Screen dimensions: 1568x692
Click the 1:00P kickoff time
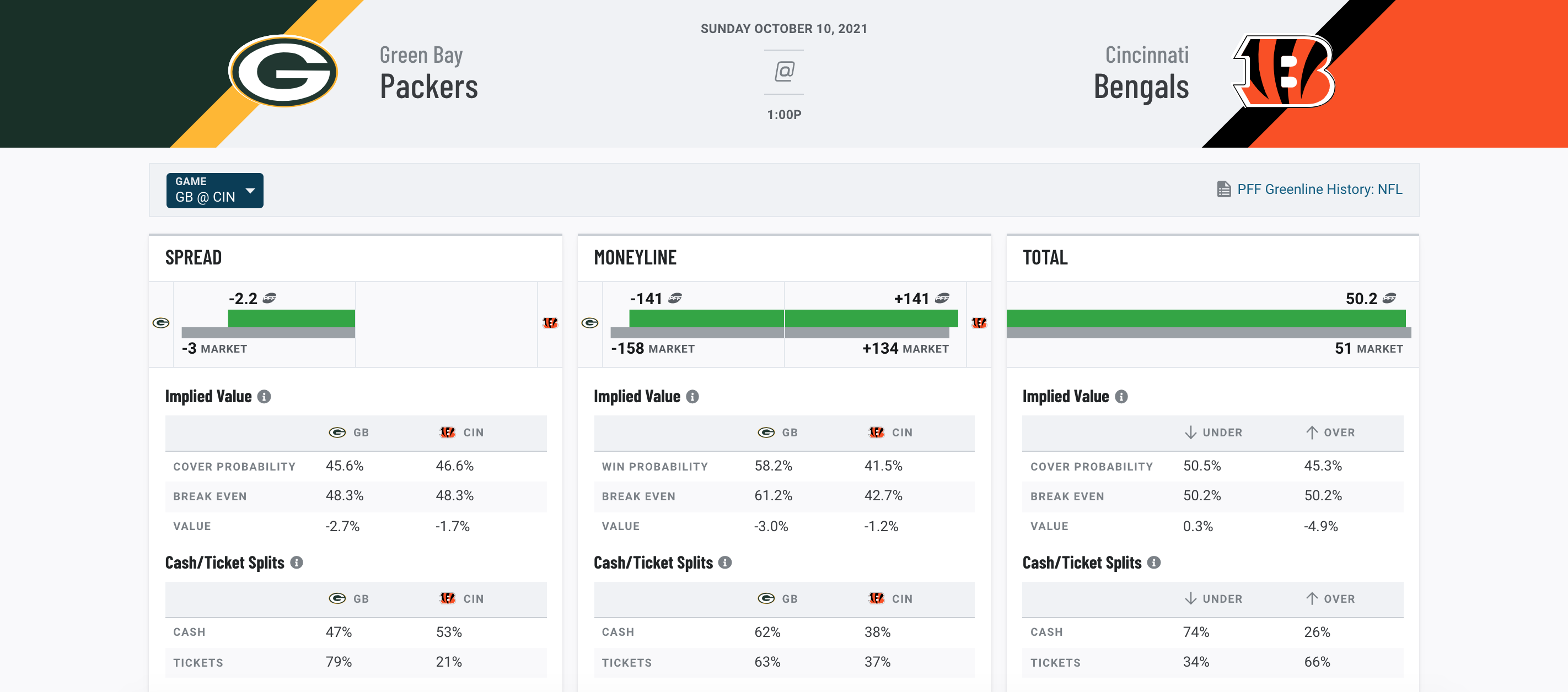(784, 114)
